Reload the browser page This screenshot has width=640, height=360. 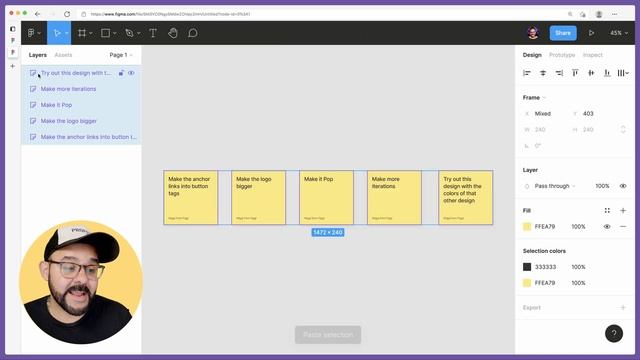click(67, 14)
